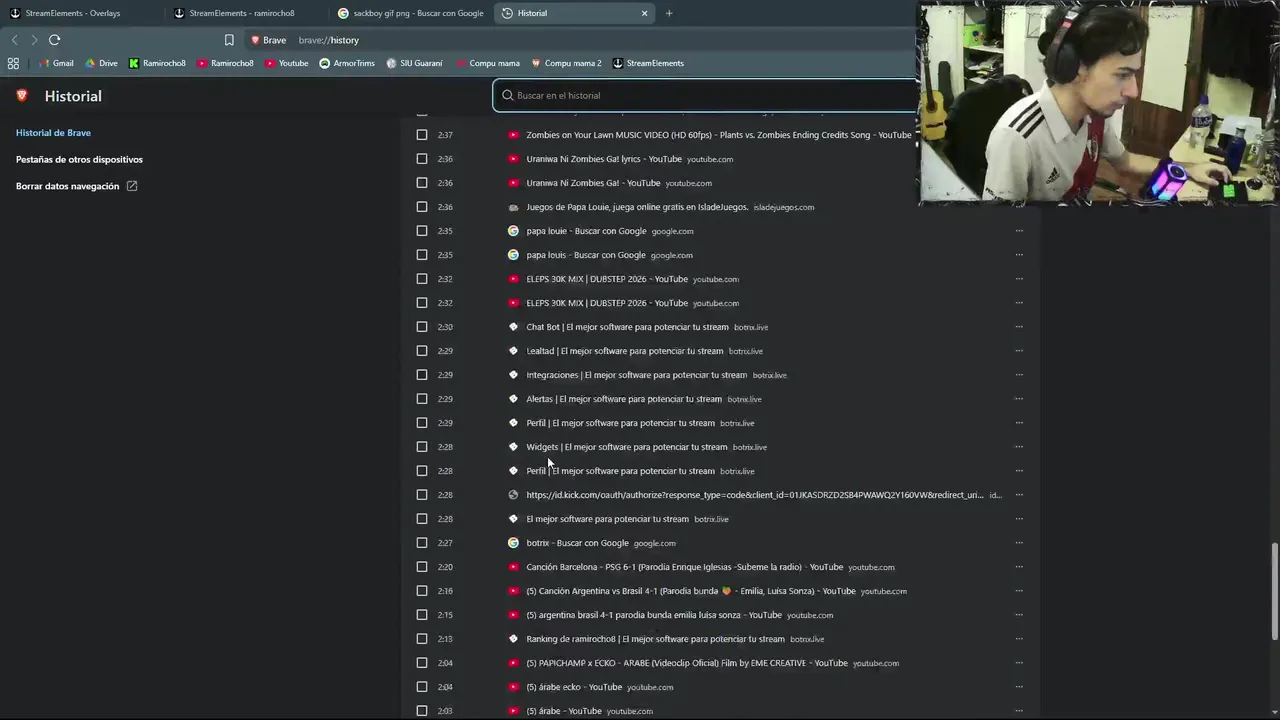Open three-dot menu for PAPICHAMP x ECKO entry
The width and height of the screenshot is (1280, 720).
tap(1019, 663)
